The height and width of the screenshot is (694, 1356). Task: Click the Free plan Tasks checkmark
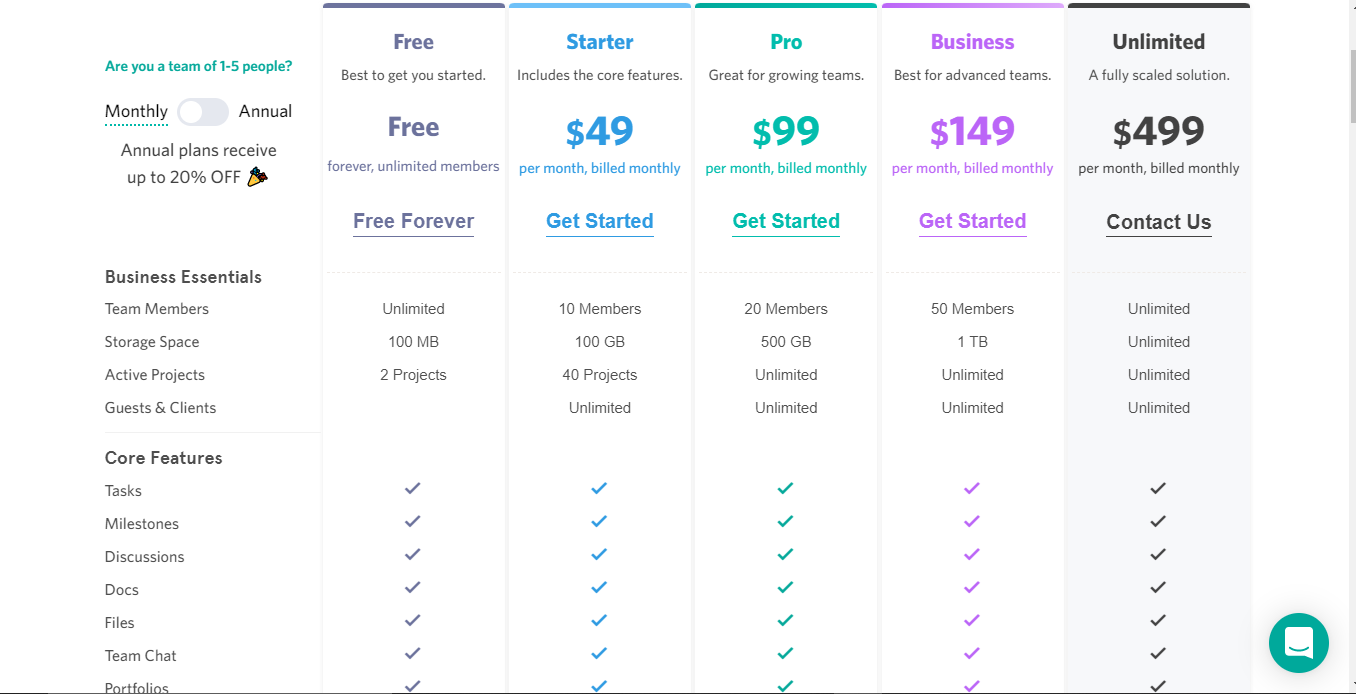pos(412,489)
